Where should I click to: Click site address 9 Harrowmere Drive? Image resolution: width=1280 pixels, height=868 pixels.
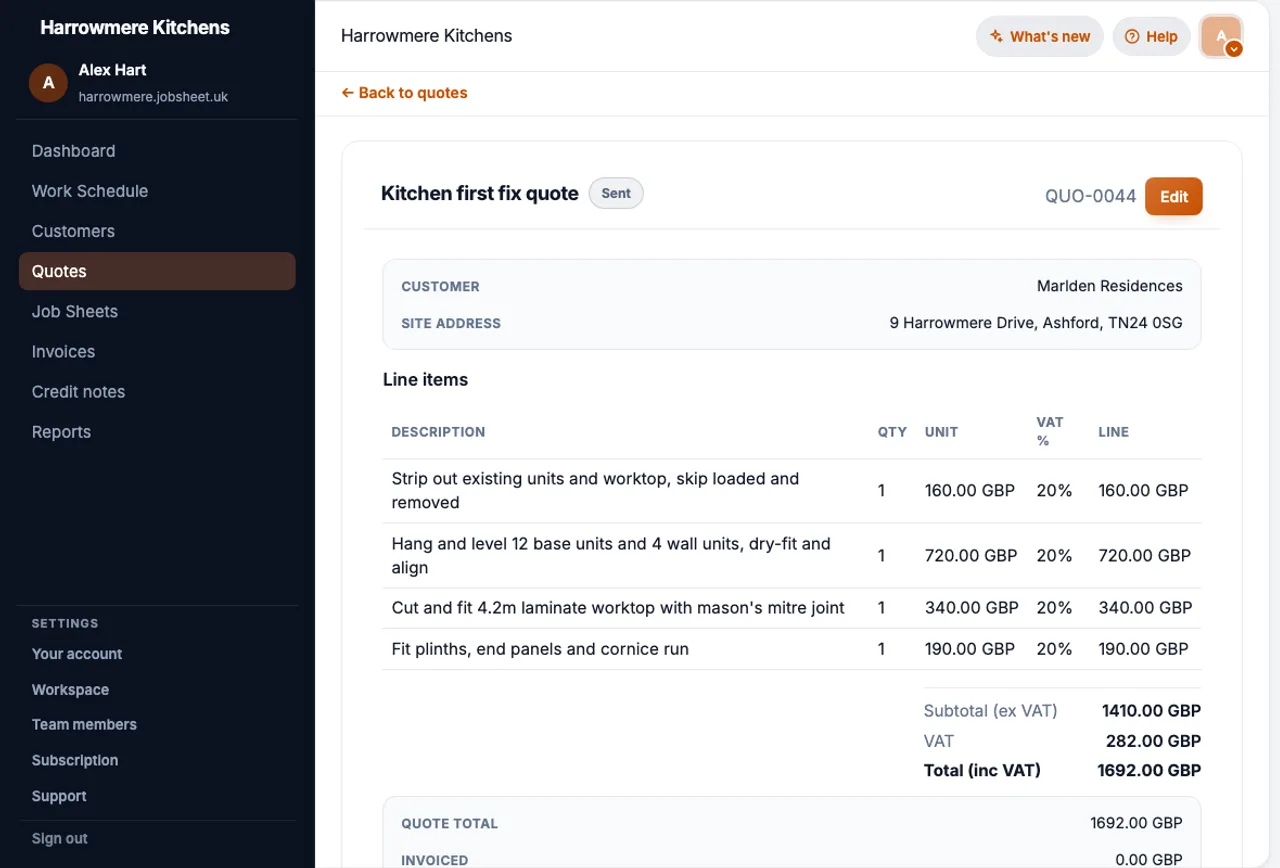1036,323
